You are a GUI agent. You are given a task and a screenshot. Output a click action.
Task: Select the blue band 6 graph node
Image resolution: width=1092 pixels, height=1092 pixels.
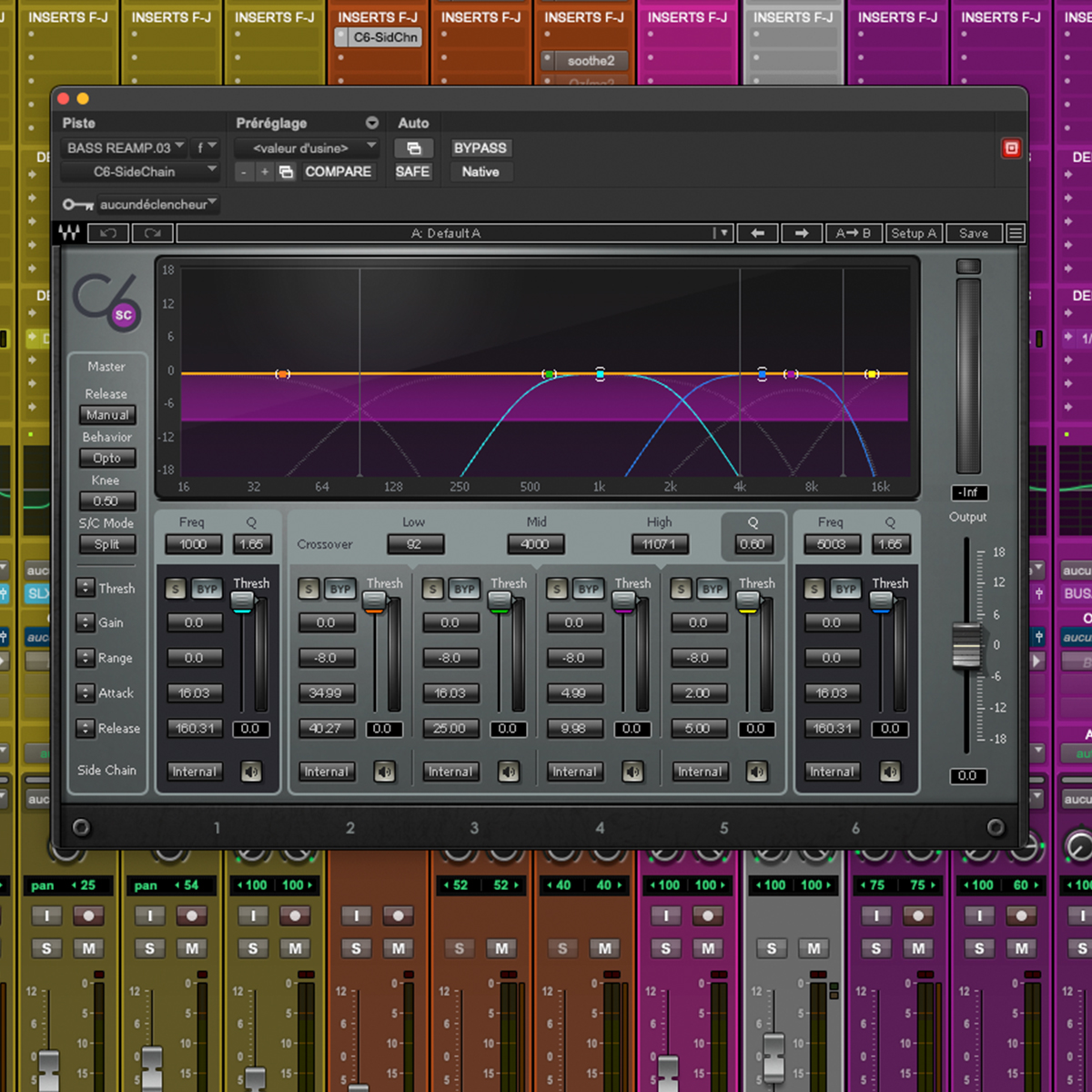click(x=763, y=374)
